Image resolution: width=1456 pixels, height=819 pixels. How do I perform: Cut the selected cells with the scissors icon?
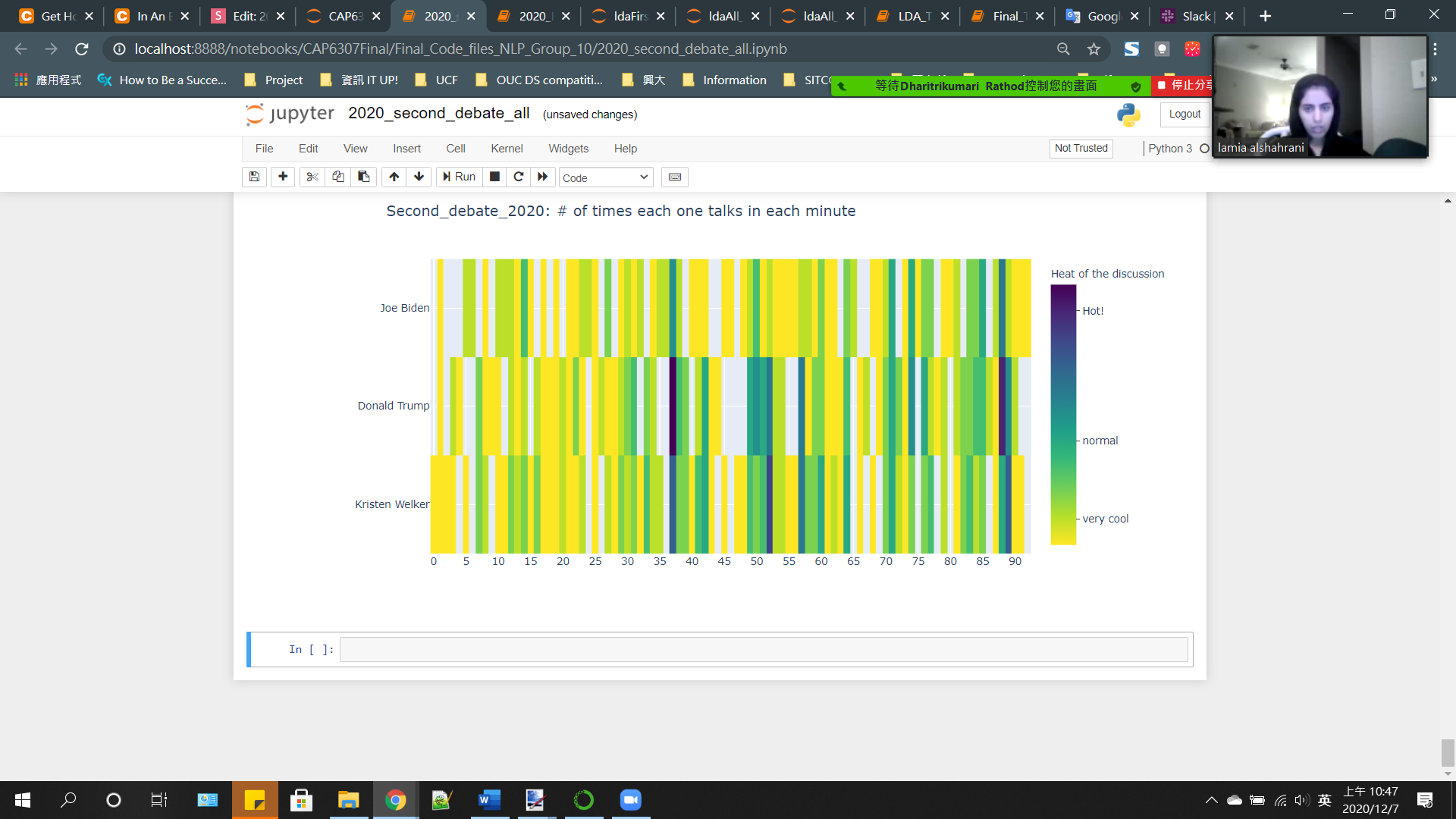click(x=312, y=177)
